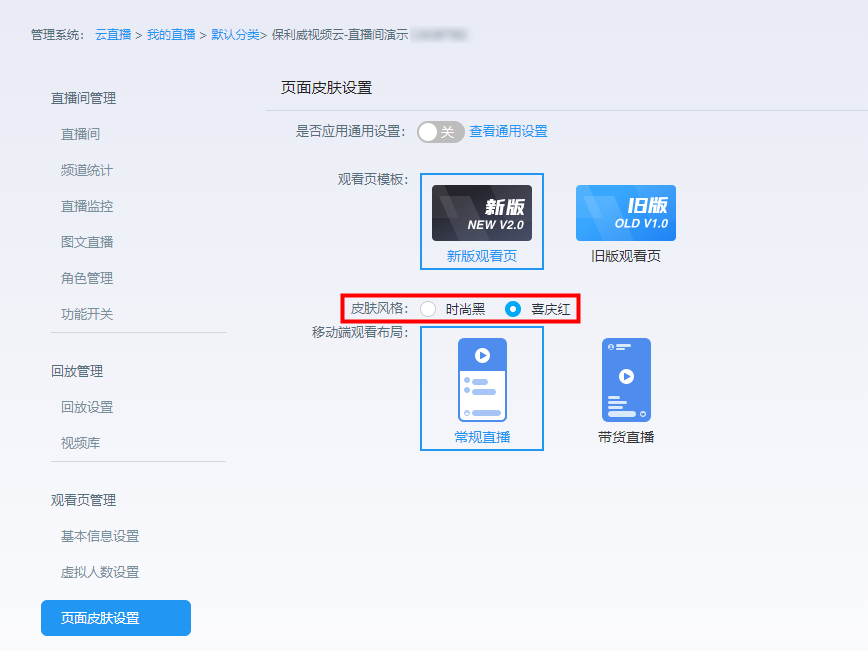Image resolution: width=868 pixels, height=651 pixels.
Task: Click the 云直播 breadcrumb link
Action: [x=113, y=35]
